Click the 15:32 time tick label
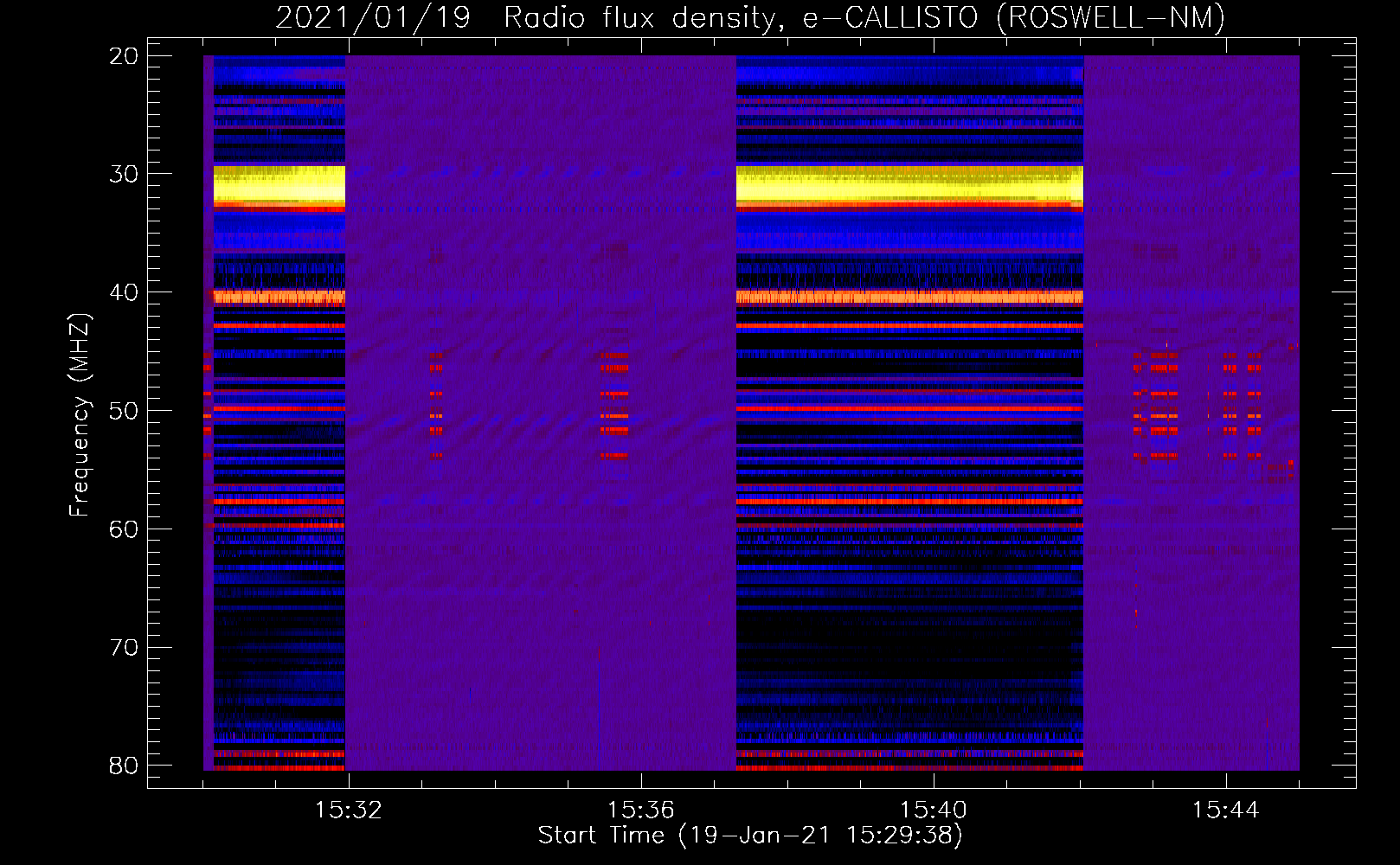 348,811
